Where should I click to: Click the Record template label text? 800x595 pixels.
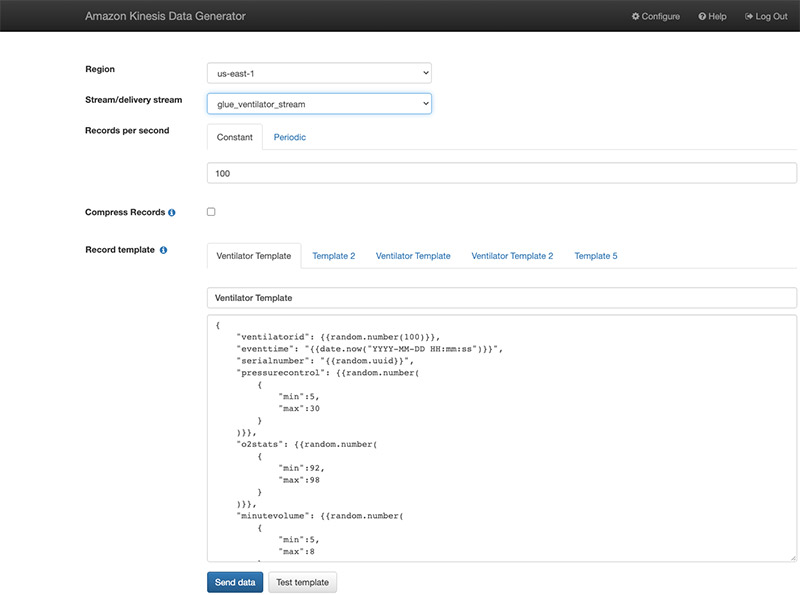coord(120,250)
